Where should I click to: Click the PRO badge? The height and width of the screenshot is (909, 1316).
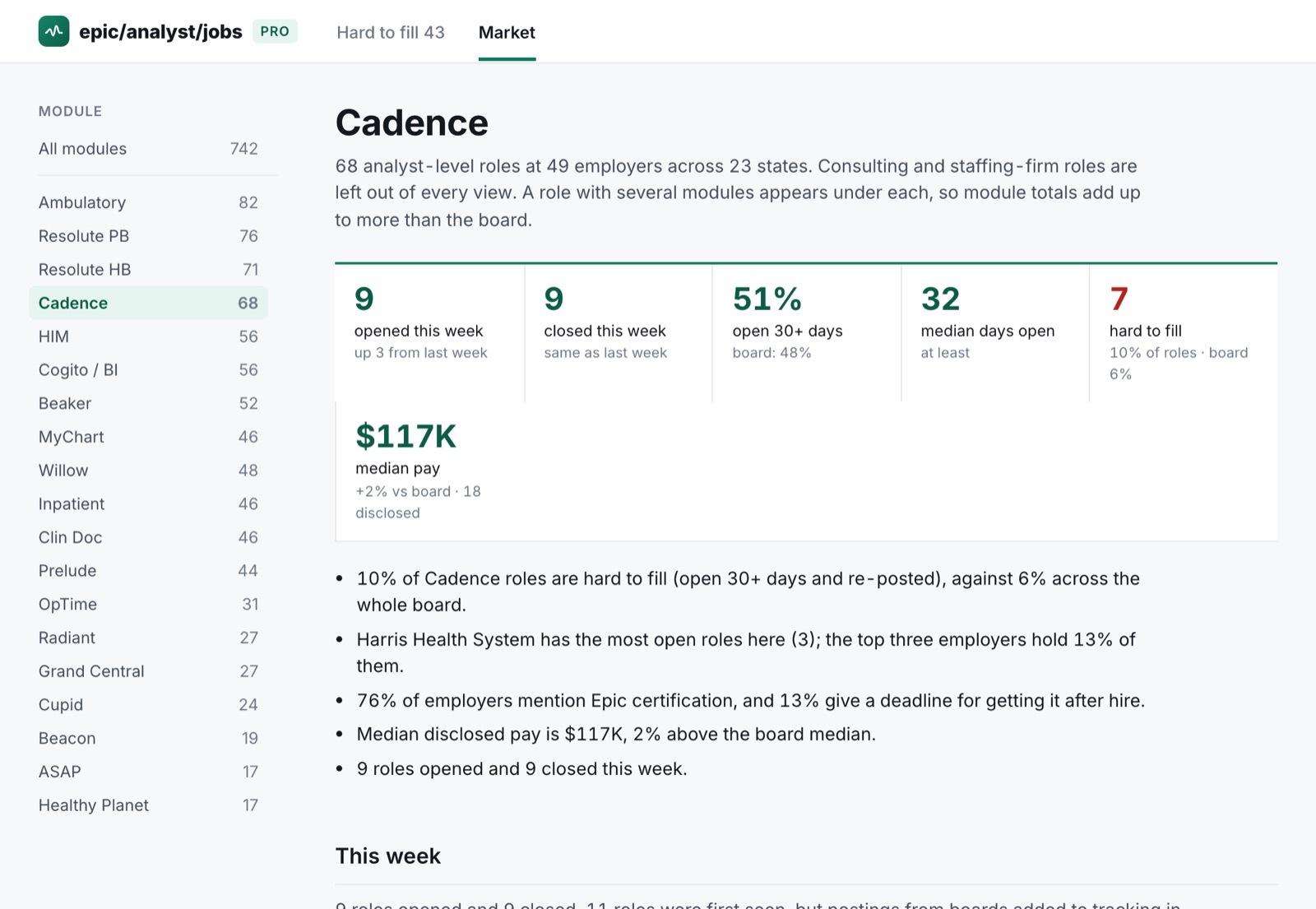coord(275,31)
